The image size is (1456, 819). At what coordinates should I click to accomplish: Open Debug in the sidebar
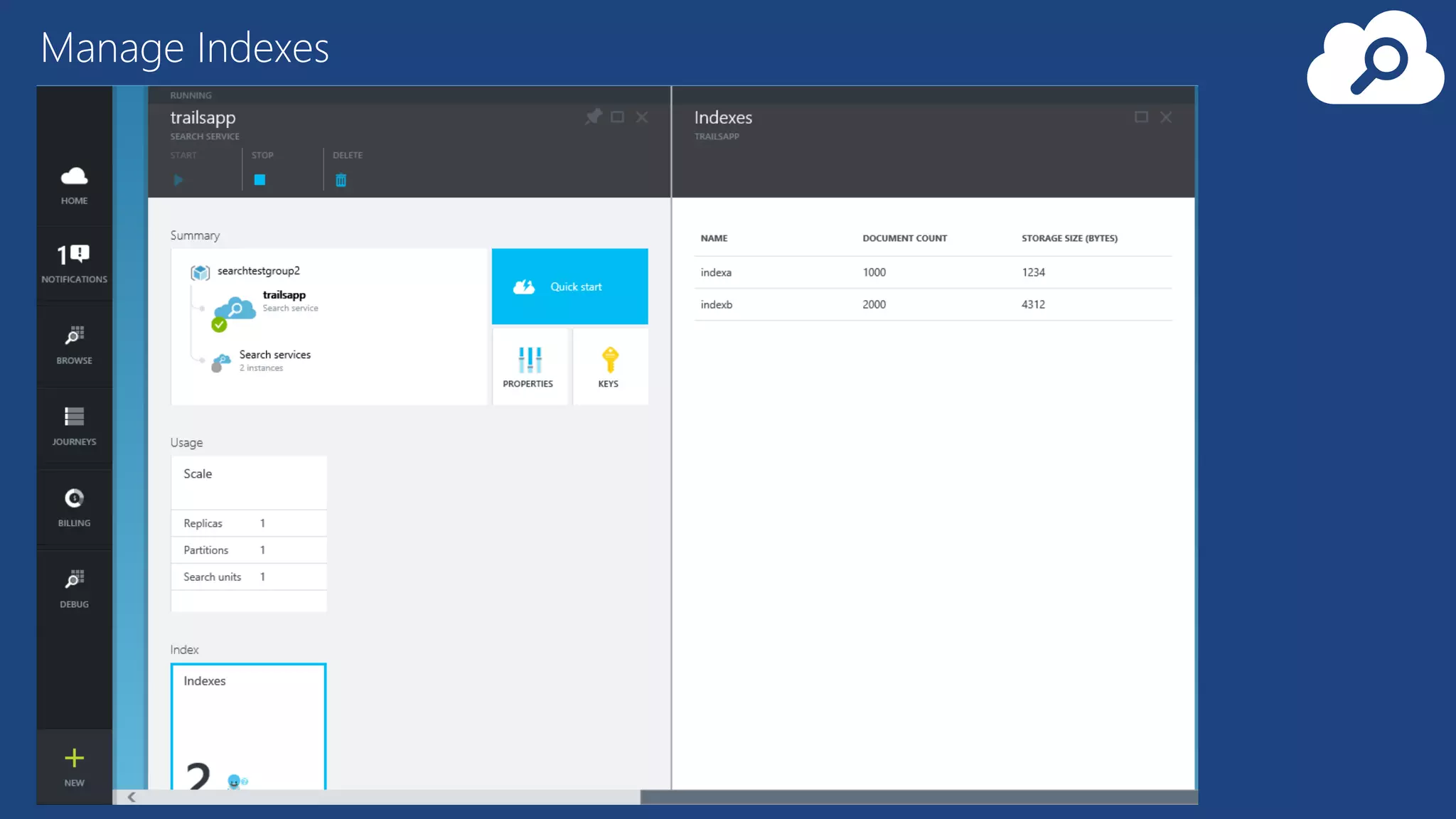pyautogui.click(x=74, y=589)
